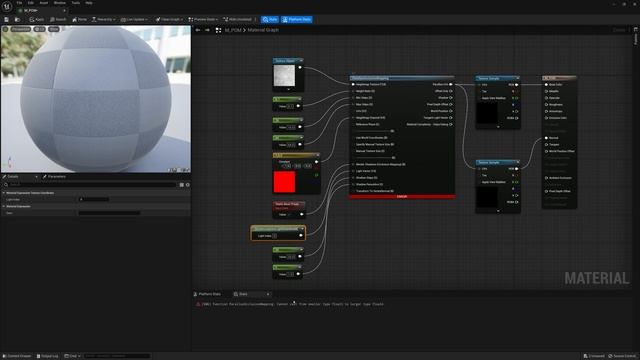Open the Asset menu
The height and width of the screenshot is (360, 640).
click(x=44, y=3)
